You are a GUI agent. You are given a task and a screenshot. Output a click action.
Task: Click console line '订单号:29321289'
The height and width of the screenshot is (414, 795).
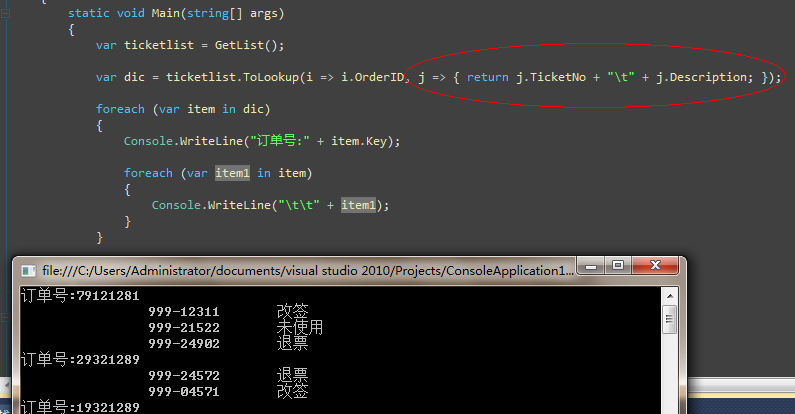[x=80, y=359]
